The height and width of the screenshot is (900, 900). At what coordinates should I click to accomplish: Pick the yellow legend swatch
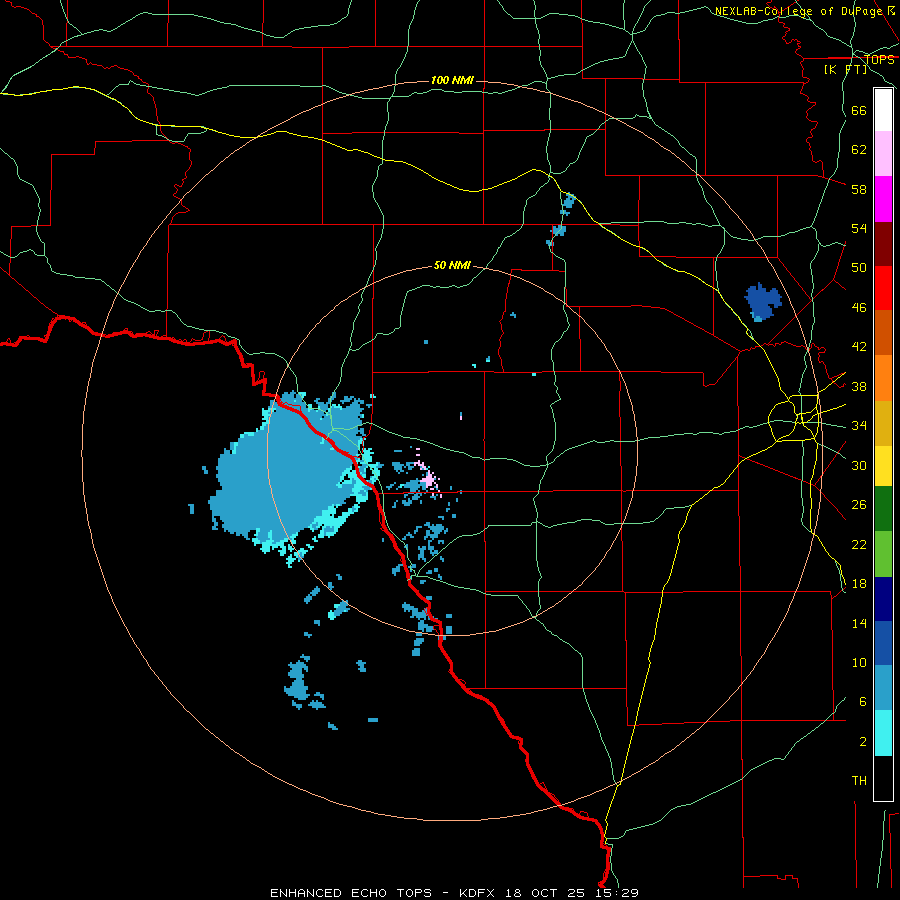pyautogui.click(x=883, y=466)
